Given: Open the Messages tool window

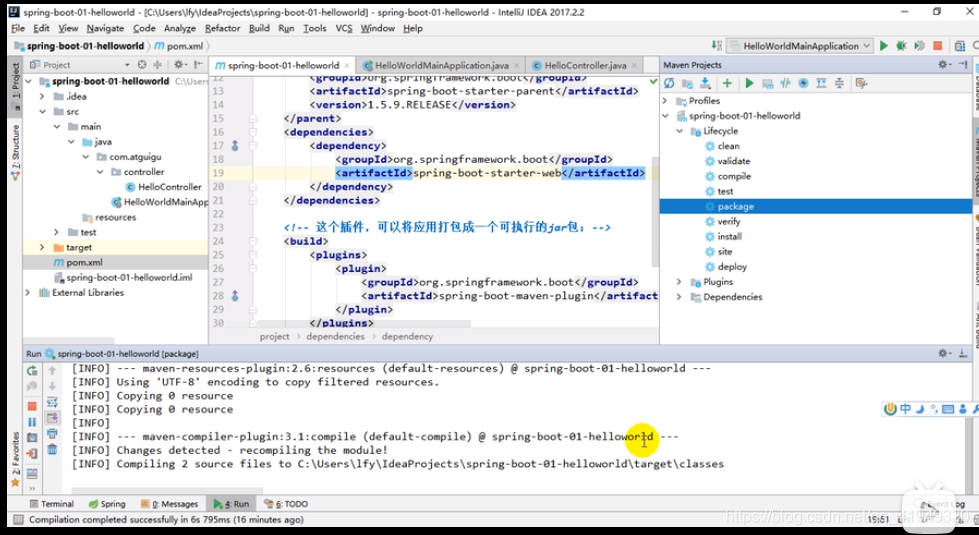Looking at the screenshot, I should [x=169, y=504].
